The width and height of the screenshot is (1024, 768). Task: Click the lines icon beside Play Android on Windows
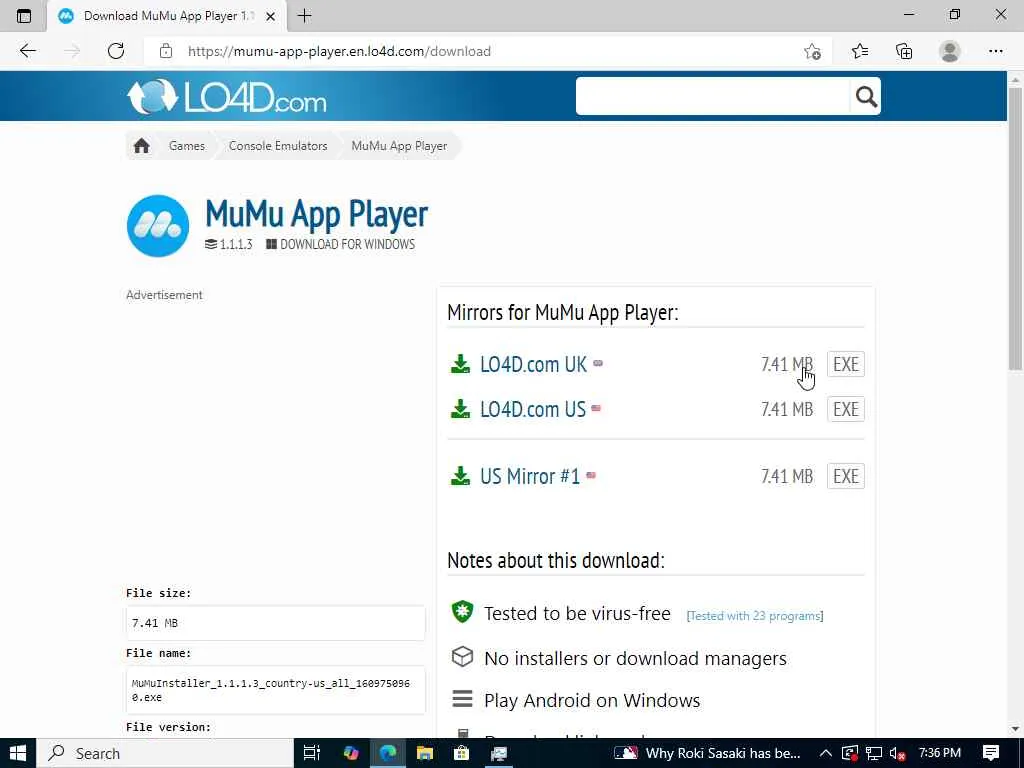pyautogui.click(x=462, y=699)
